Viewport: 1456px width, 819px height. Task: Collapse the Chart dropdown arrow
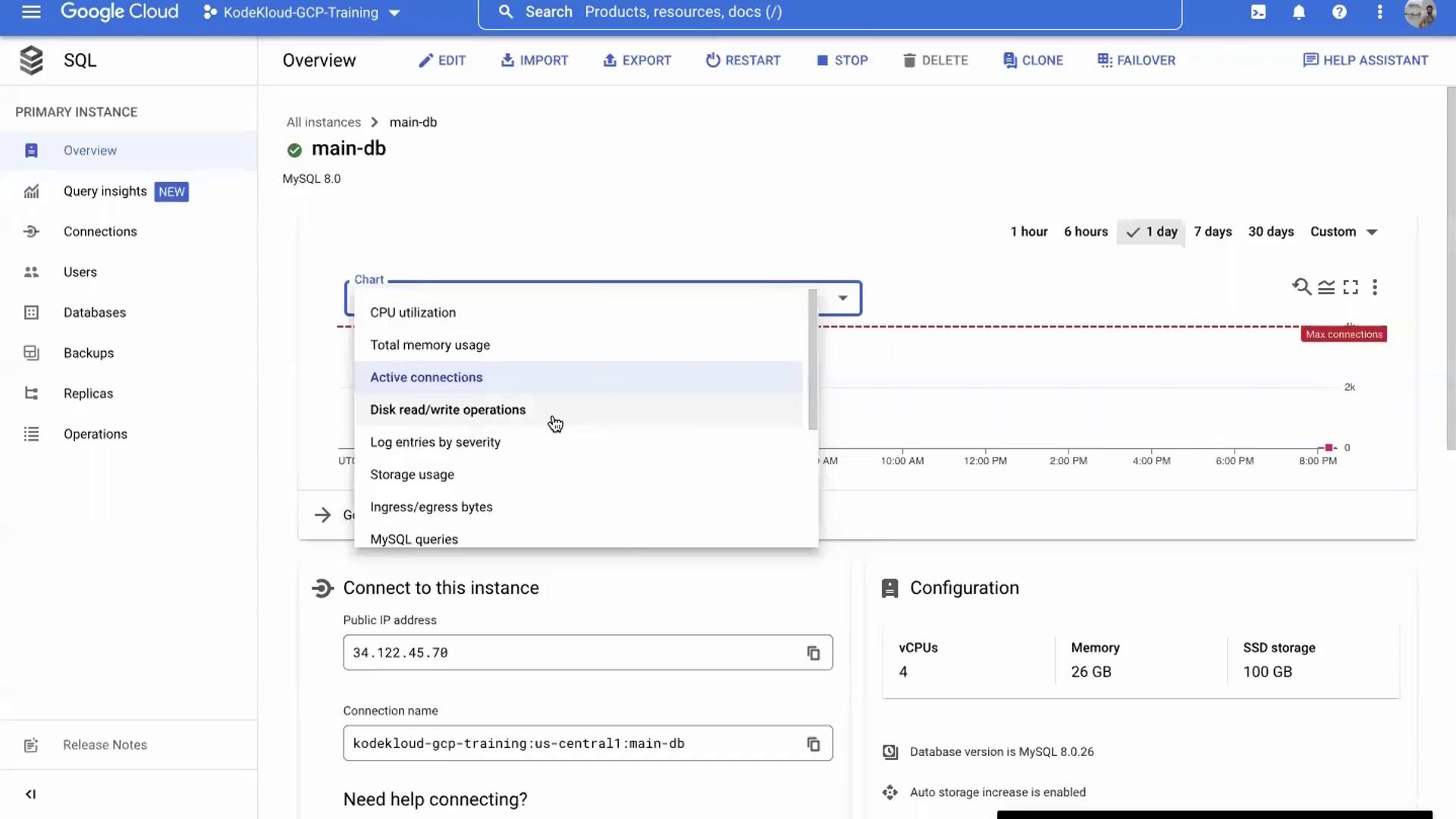pyautogui.click(x=843, y=298)
